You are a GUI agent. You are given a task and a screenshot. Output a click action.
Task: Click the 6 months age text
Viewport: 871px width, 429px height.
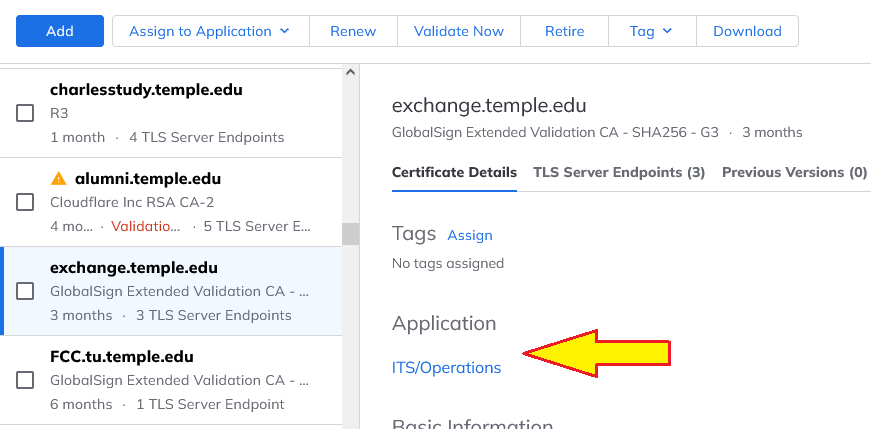pyautogui.click(x=81, y=404)
